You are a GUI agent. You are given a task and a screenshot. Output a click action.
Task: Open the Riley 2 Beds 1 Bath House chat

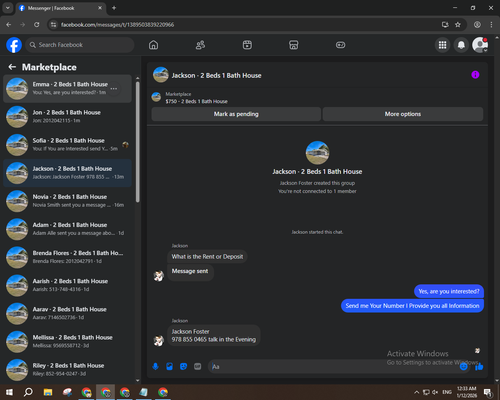coord(67,370)
